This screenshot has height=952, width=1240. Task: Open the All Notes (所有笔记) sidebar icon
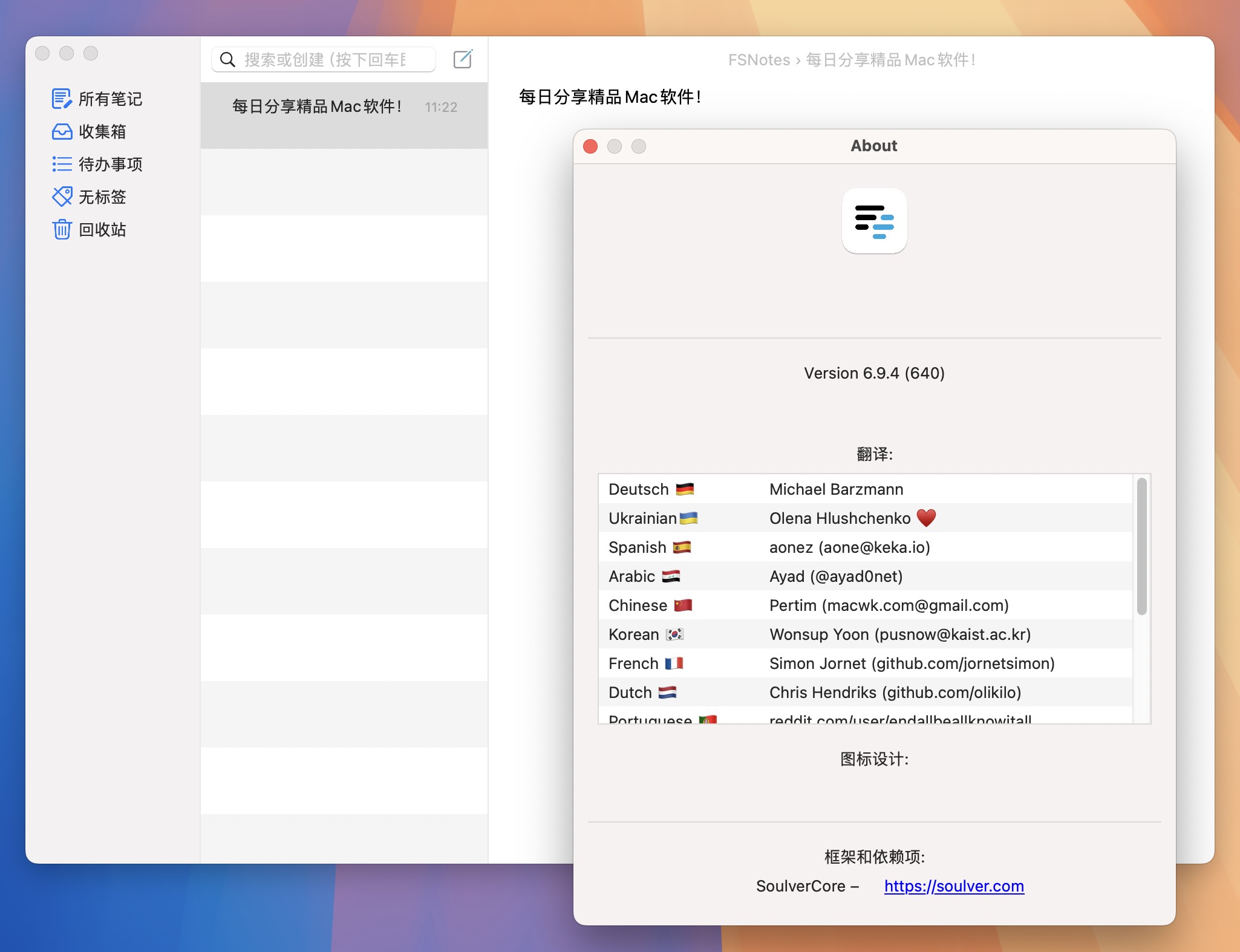(62, 99)
